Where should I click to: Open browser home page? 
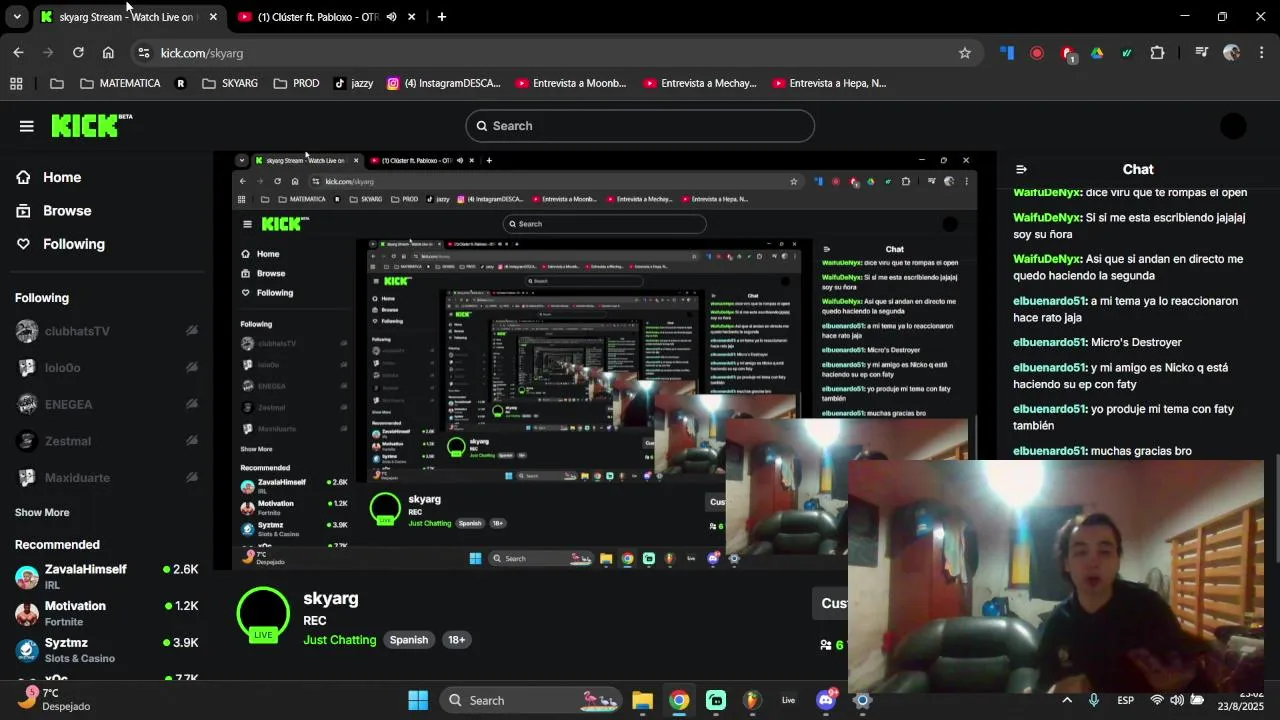[108, 53]
